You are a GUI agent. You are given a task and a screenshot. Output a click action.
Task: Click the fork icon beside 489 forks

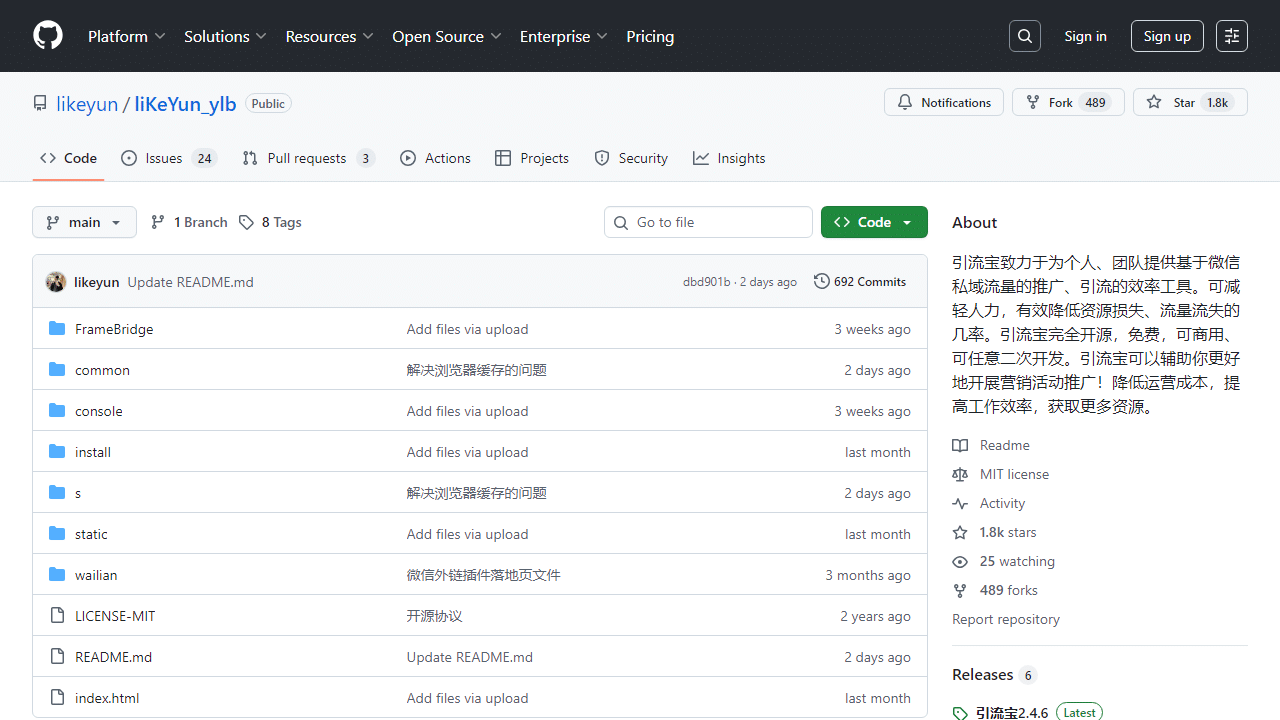pyautogui.click(x=960, y=590)
